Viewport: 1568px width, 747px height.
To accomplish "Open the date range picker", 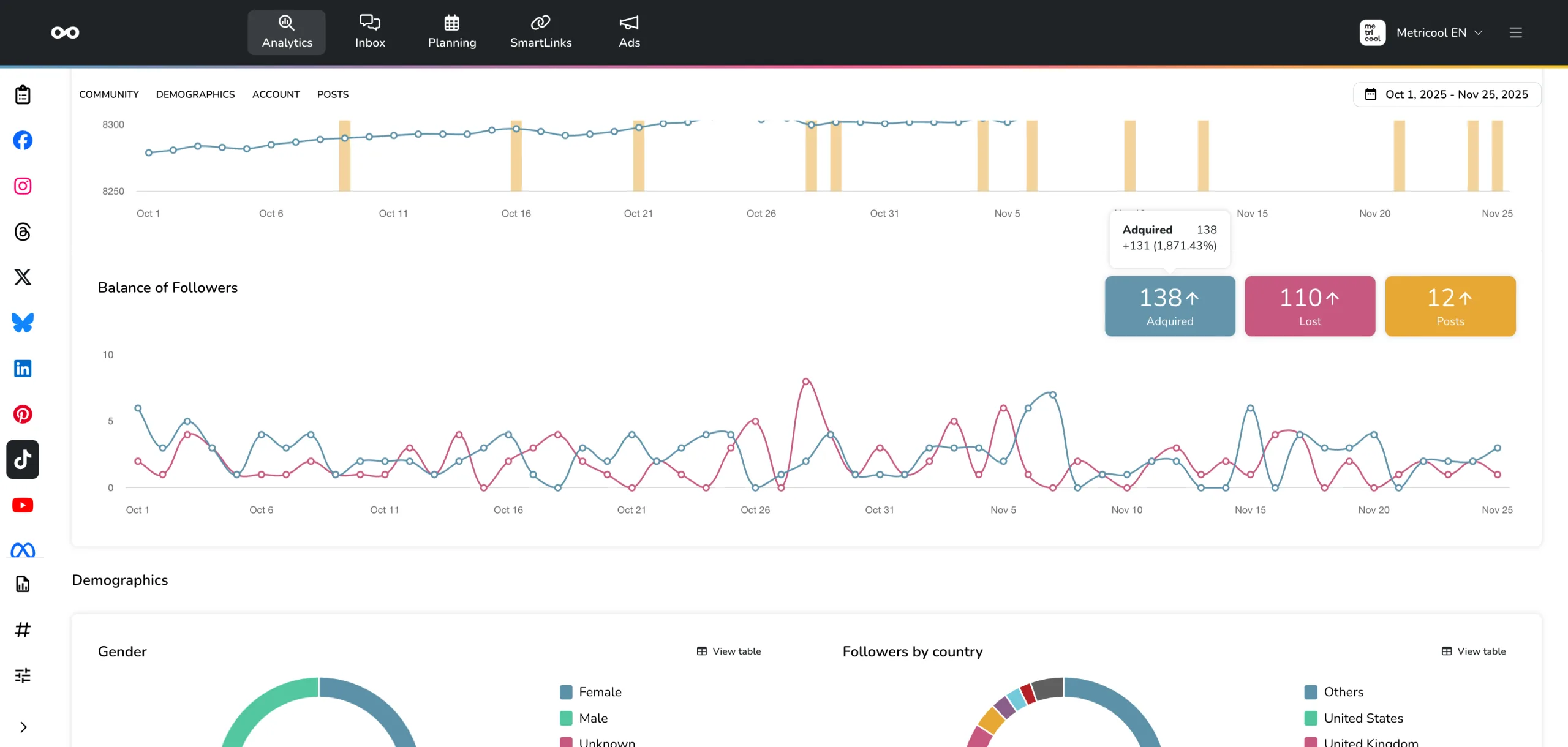I will 1447,94.
